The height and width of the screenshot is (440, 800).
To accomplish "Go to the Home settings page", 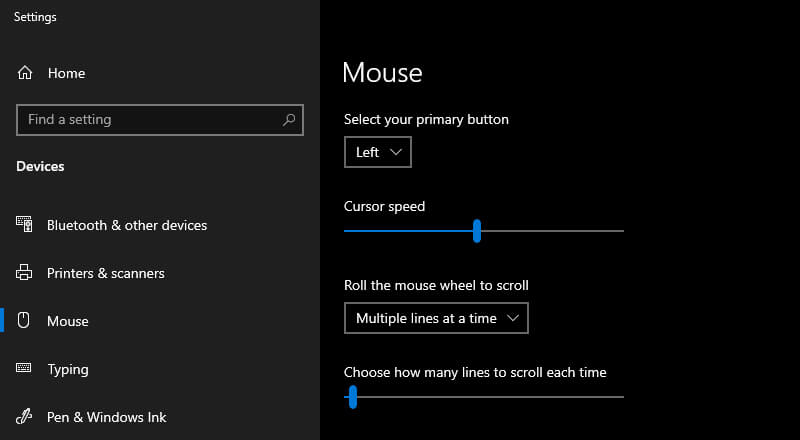I will [66, 73].
